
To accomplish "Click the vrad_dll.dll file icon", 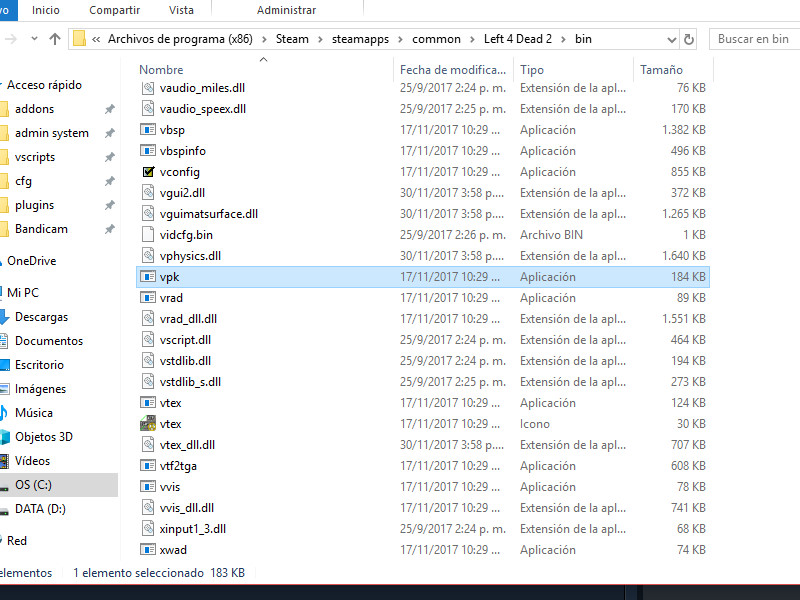I will tap(148, 319).
